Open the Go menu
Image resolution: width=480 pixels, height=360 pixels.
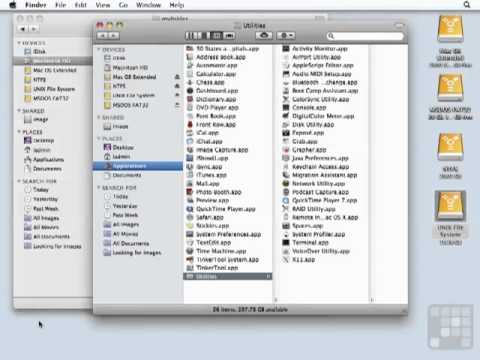pos(123,5)
